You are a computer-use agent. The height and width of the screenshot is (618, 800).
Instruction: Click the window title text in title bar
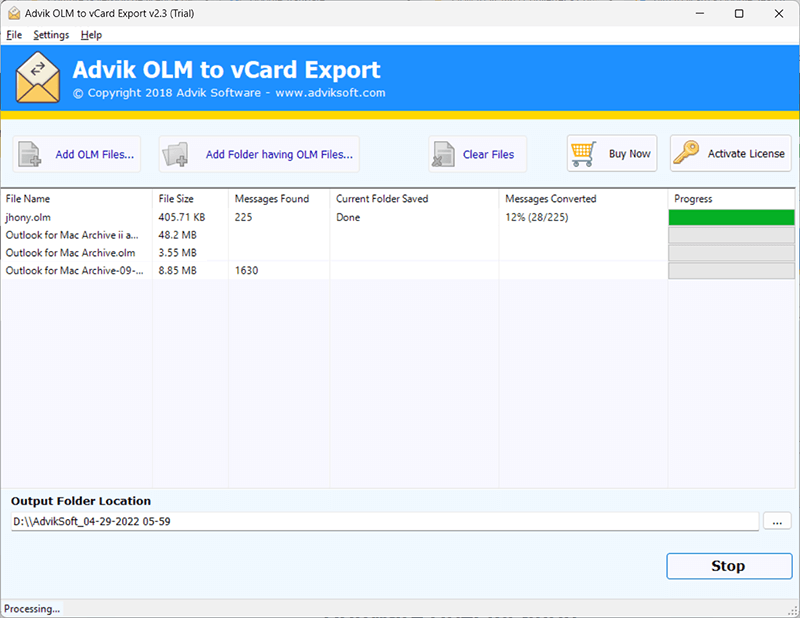[x=110, y=13]
